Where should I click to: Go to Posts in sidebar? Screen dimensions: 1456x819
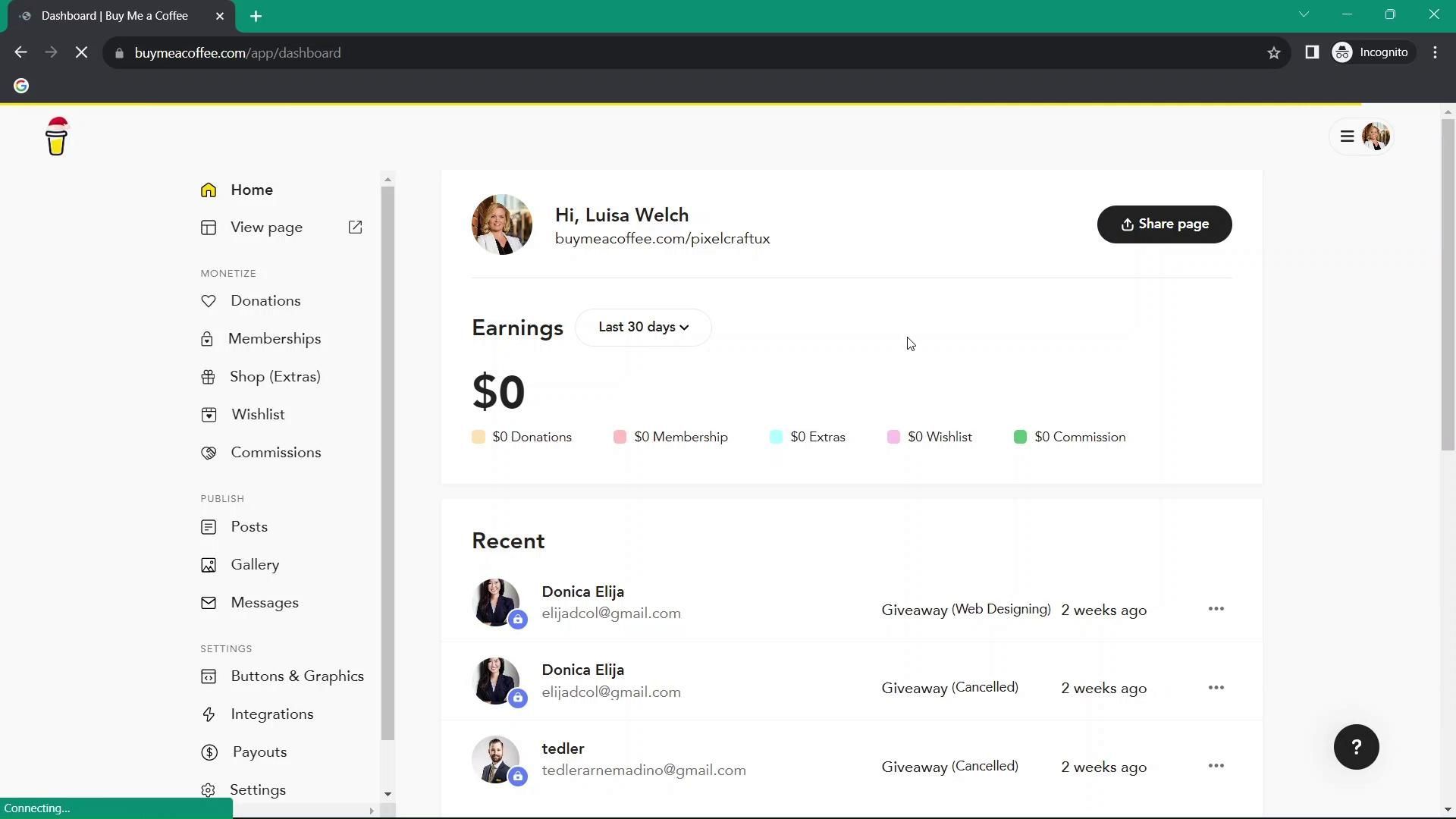[249, 527]
